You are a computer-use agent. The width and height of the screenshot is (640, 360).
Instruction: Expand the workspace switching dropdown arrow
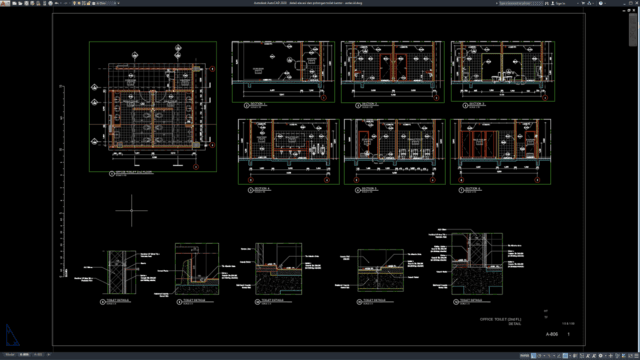[605, 356]
